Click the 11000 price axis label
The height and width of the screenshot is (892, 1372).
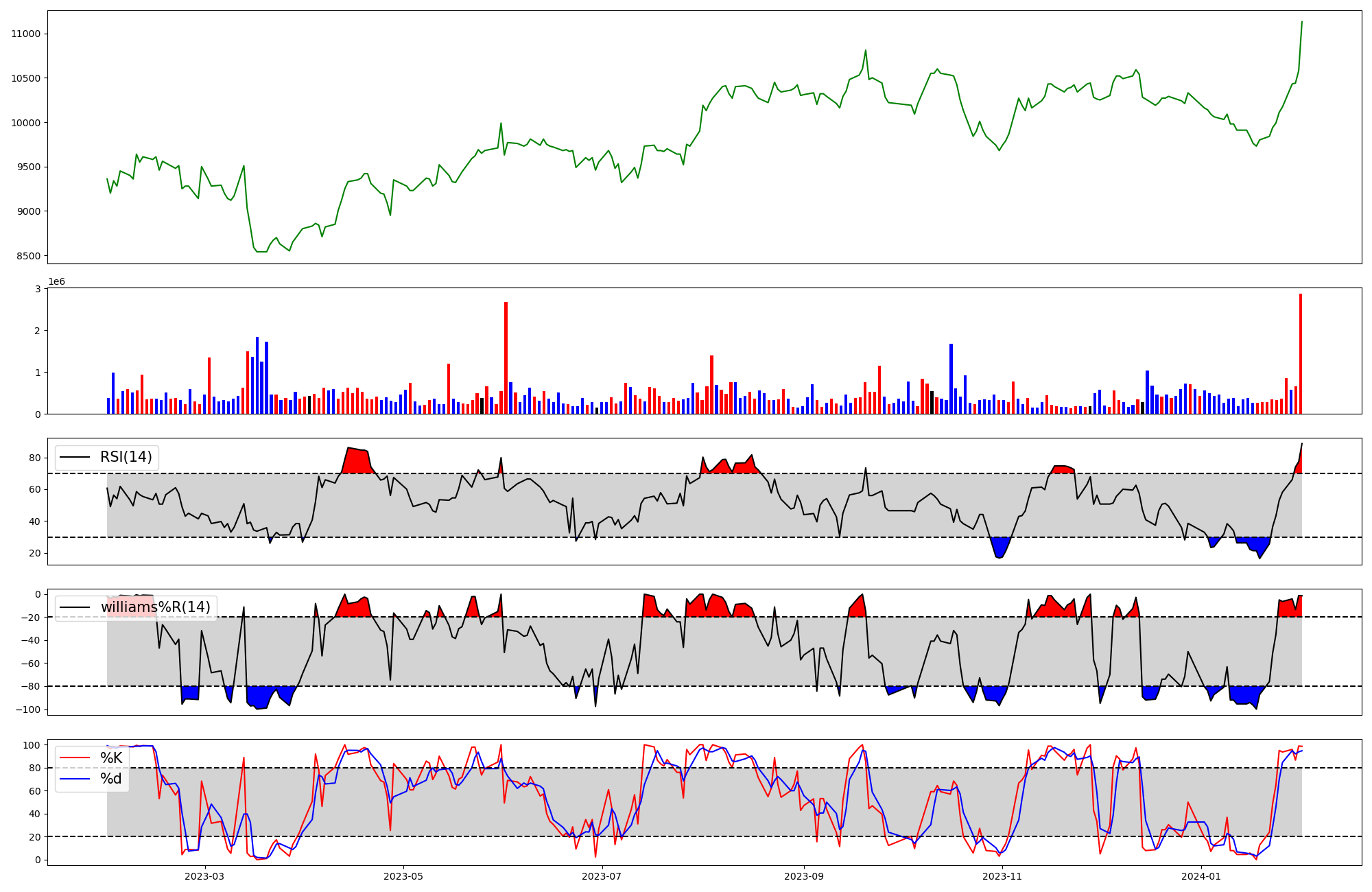coord(26,34)
